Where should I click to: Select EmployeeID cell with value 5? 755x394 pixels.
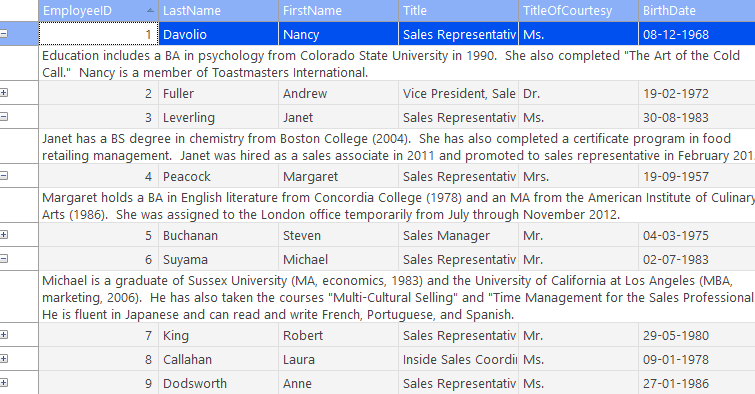pos(99,236)
